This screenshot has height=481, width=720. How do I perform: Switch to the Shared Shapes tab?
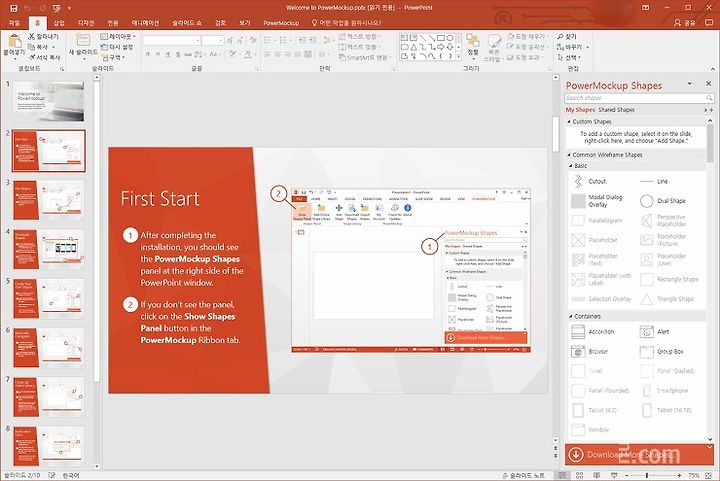(616, 110)
